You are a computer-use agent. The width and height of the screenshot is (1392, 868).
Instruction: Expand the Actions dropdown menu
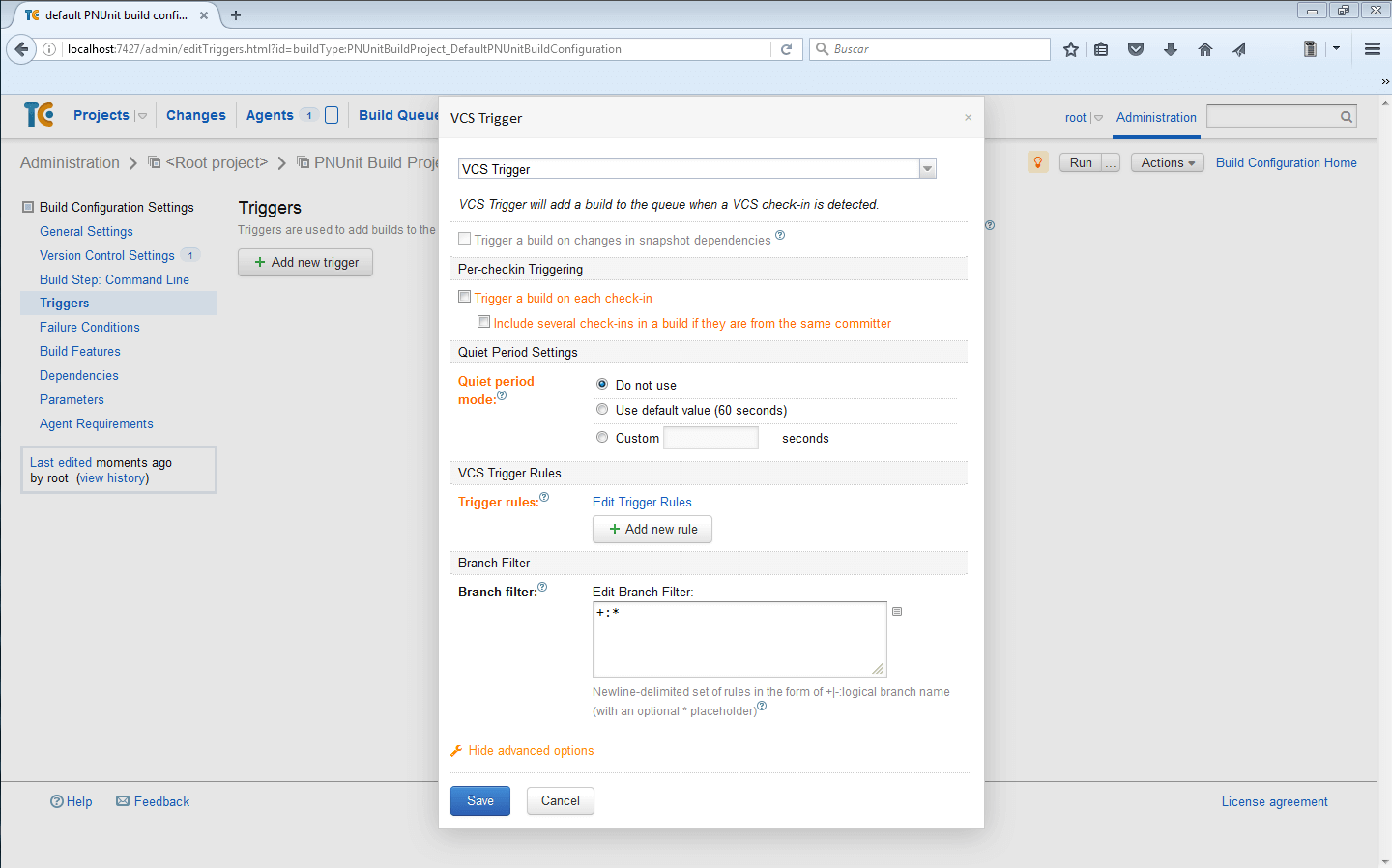tap(1167, 162)
